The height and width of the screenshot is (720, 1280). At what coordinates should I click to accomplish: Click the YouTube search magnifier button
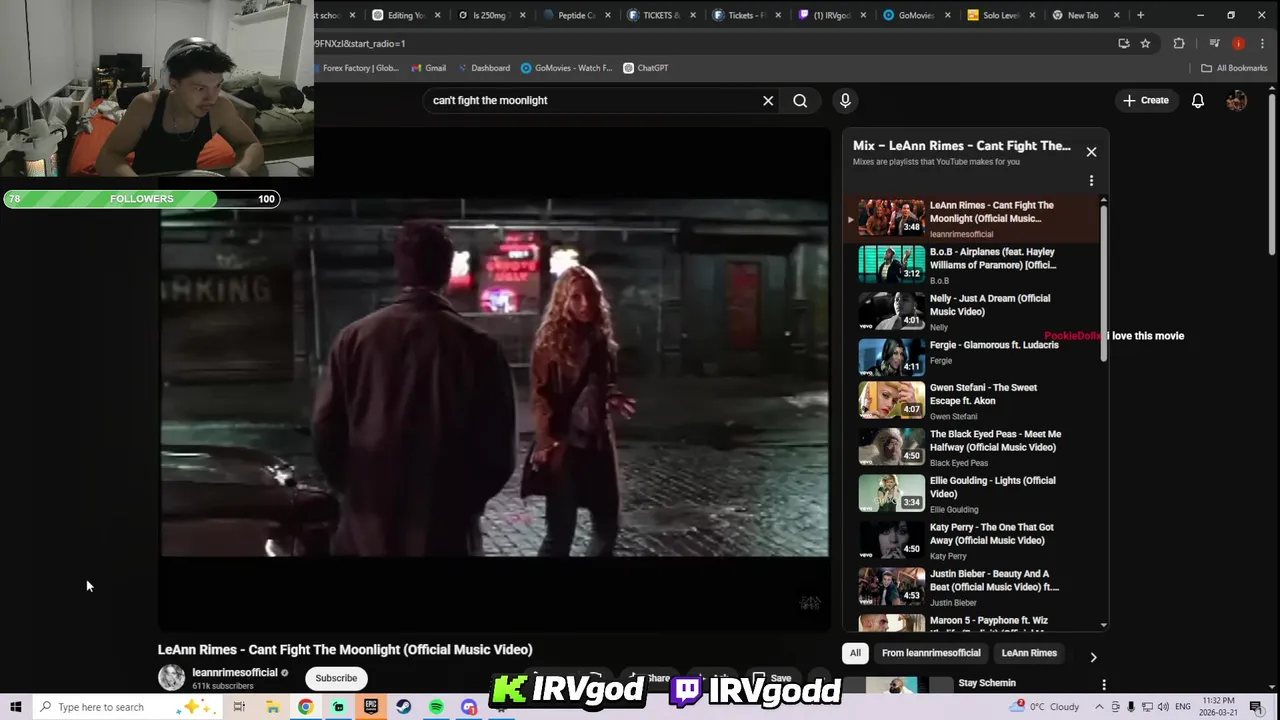pos(800,100)
